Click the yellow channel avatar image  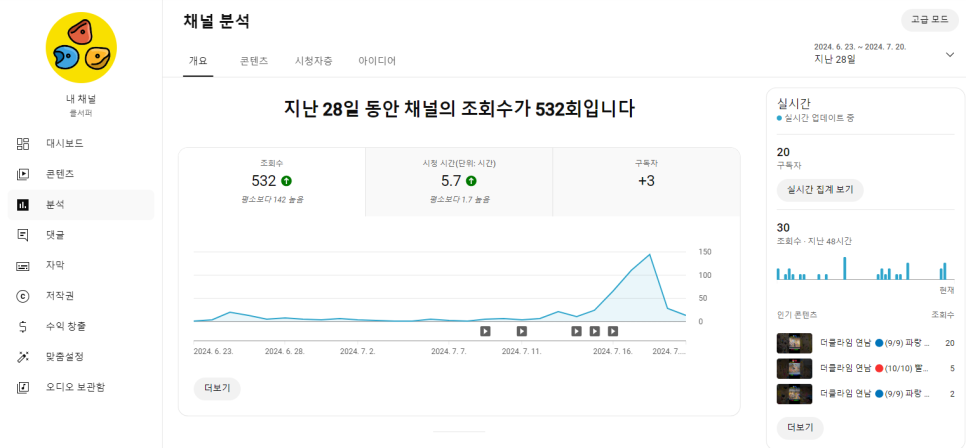click(x=81, y=47)
